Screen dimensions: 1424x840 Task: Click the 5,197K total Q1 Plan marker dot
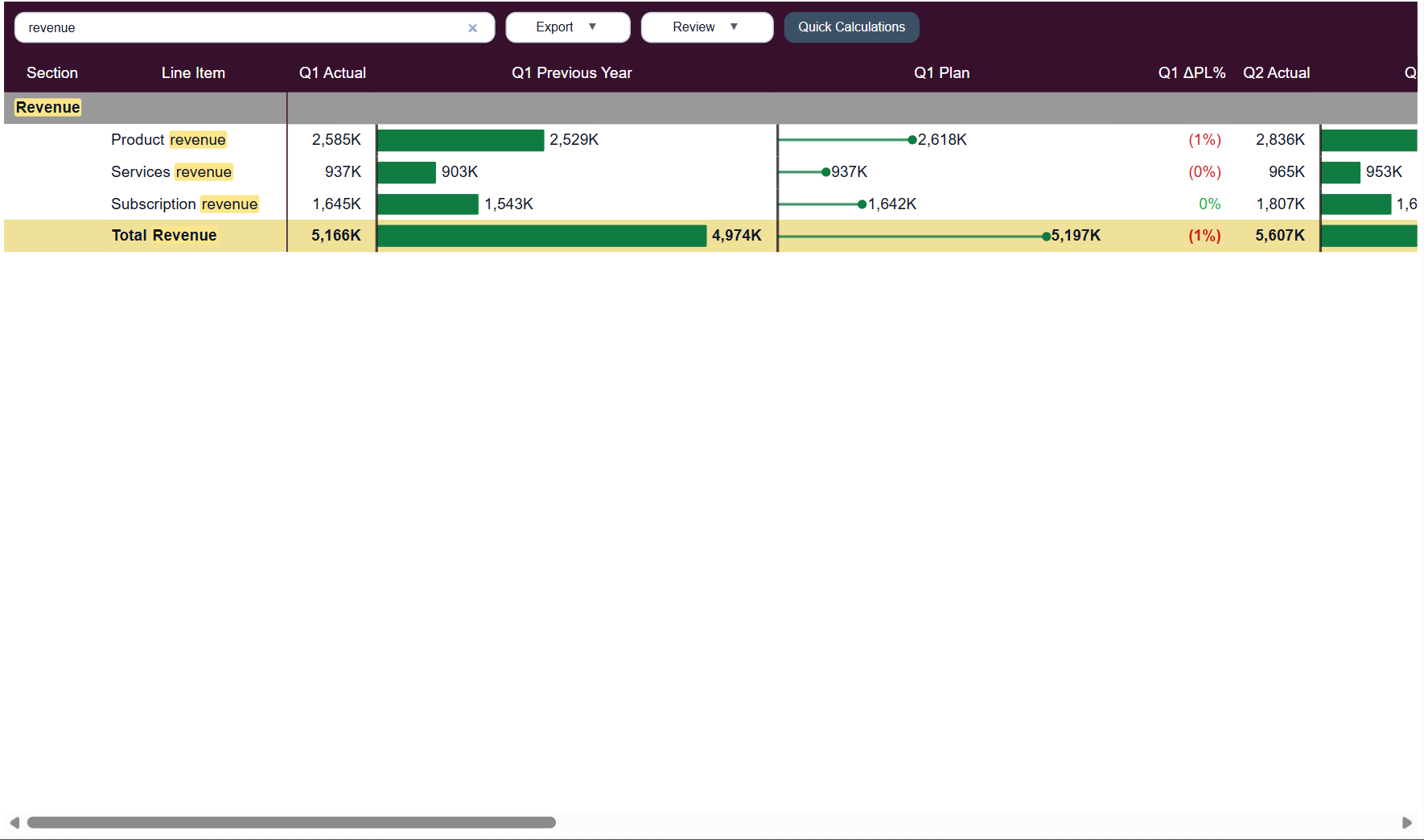click(x=1046, y=237)
